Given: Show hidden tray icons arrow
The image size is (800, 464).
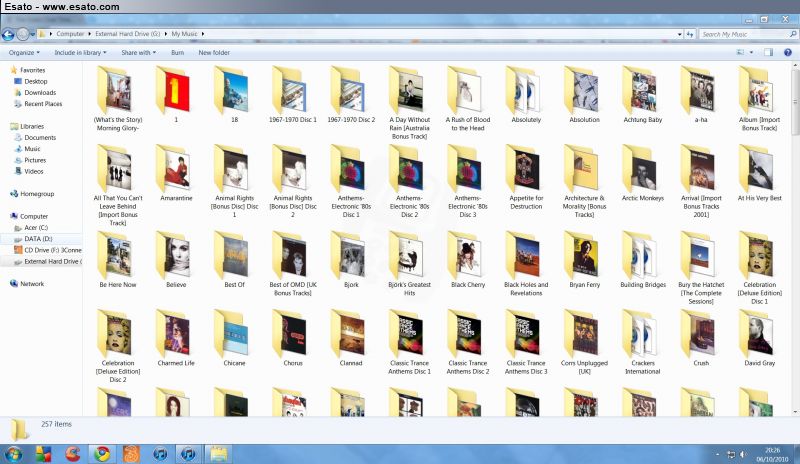Looking at the screenshot, I should [x=717, y=454].
